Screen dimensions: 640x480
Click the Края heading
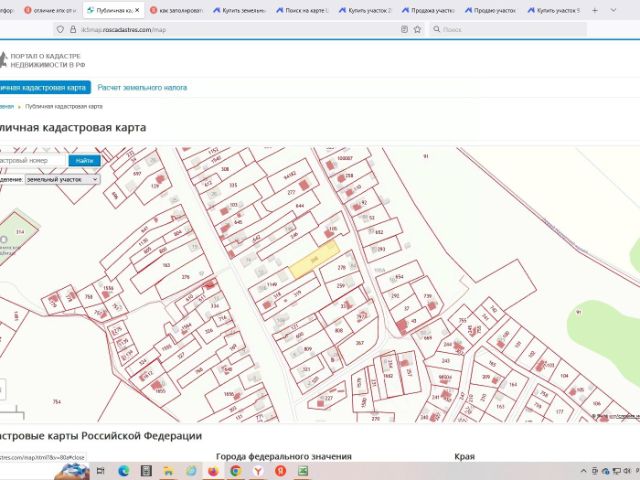(464, 456)
